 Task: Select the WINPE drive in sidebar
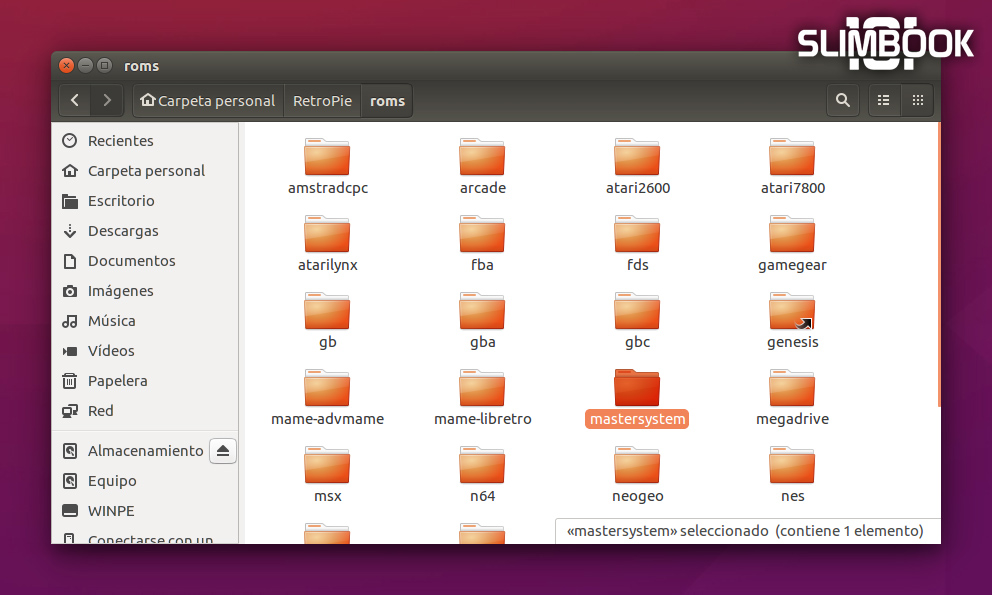pos(110,511)
